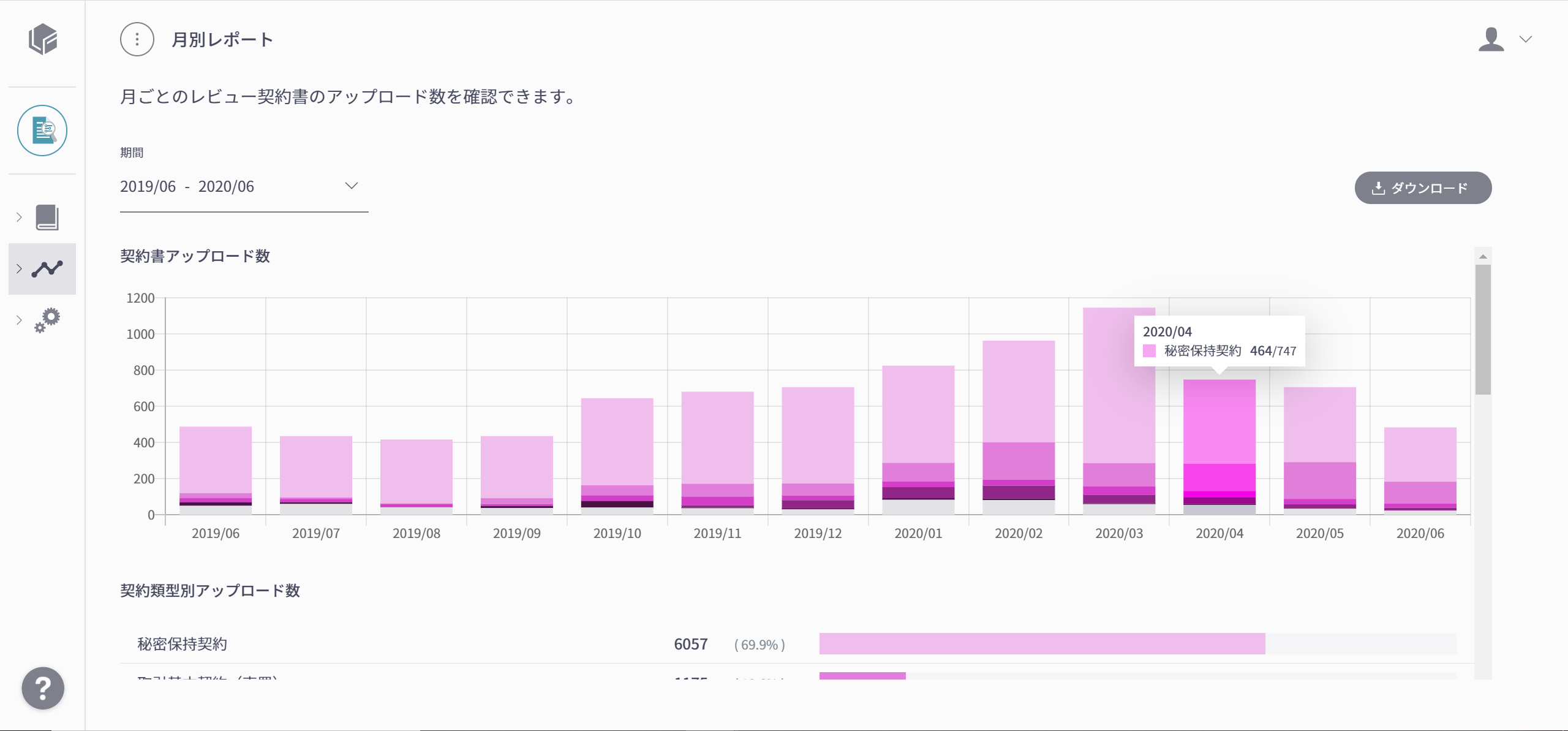Click the pink swatch in the 2020/04 tooltip
The height and width of the screenshot is (731, 1568).
click(x=1149, y=351)
